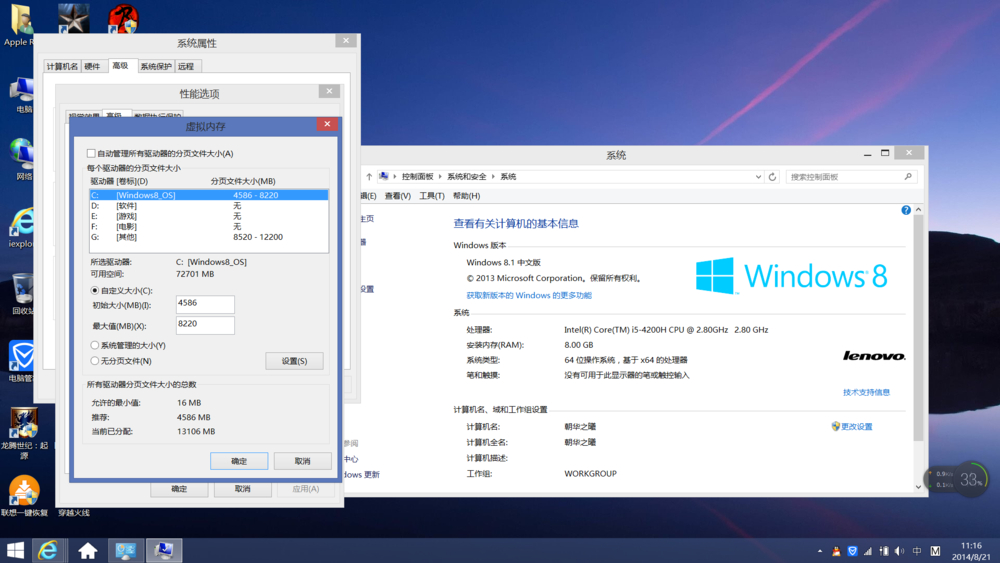Switch to the 远程 tab
This screenshot has width=1000, height=563.
[186, 66]
